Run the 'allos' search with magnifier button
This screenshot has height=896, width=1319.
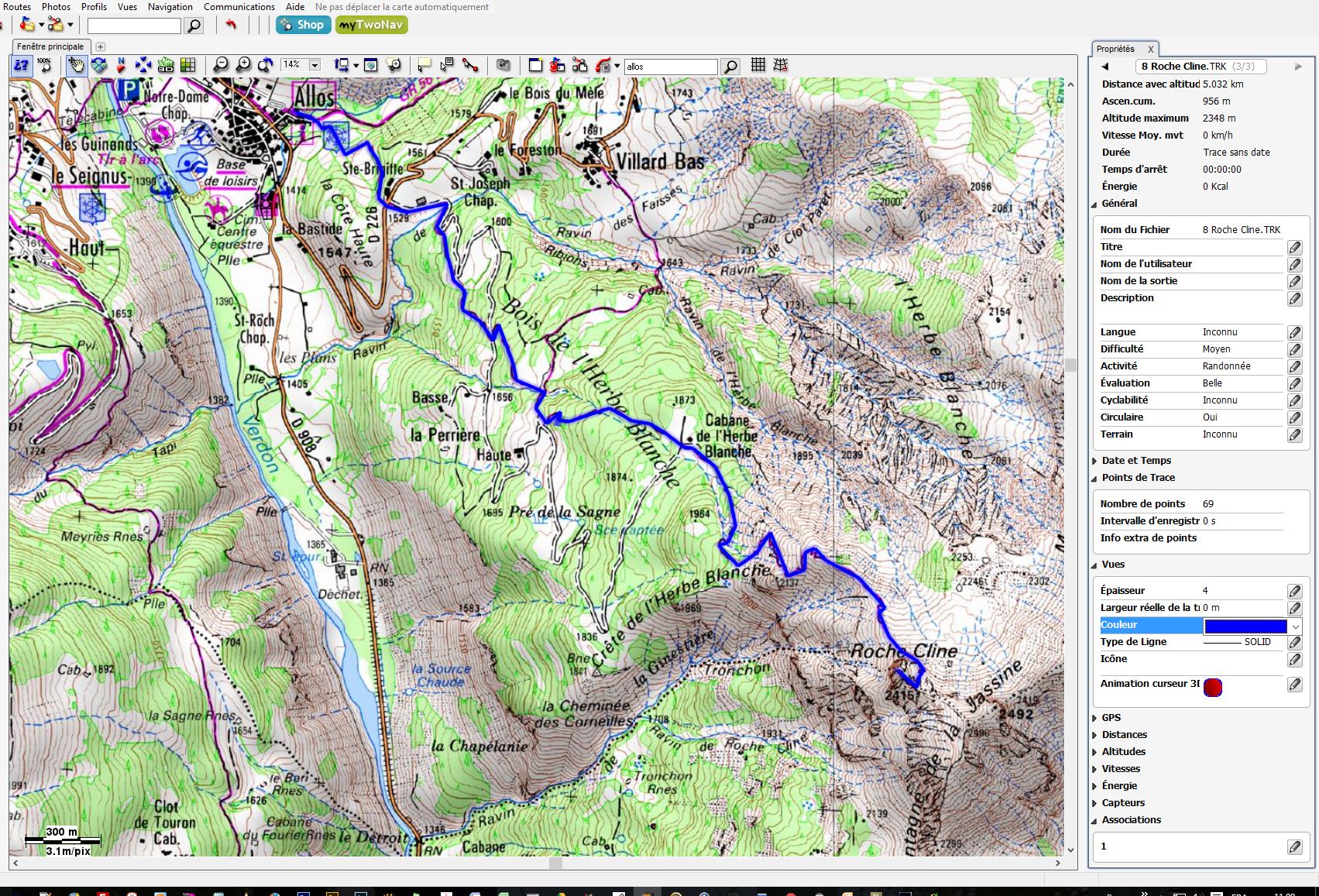coord(730,67)
